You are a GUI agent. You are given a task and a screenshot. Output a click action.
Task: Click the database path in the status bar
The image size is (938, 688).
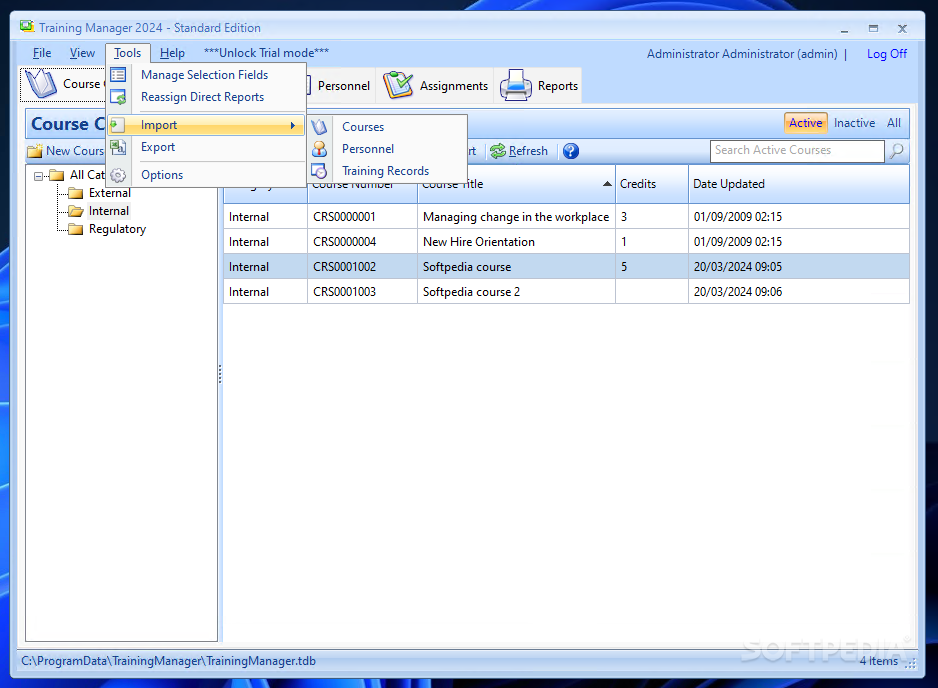168,661
